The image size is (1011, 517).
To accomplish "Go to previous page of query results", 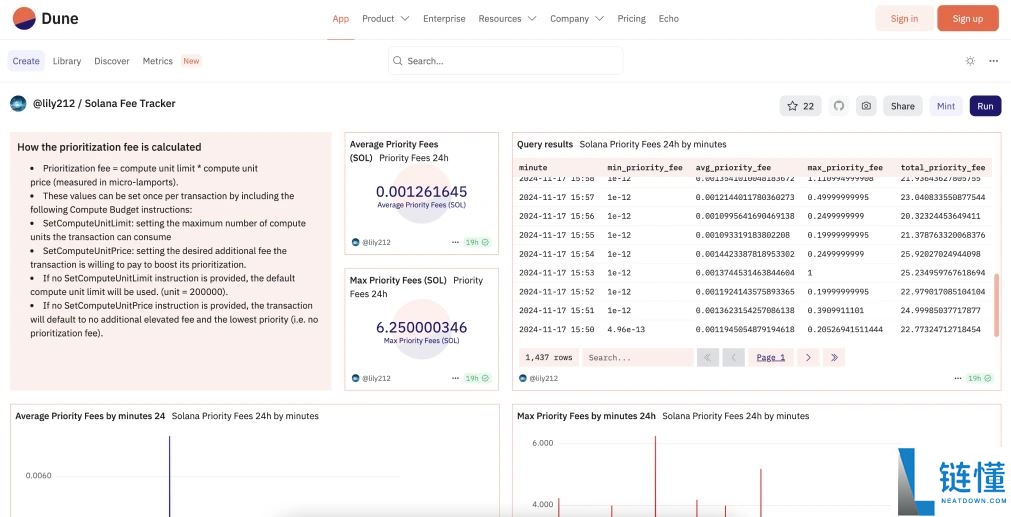I will tap(733, 357).
